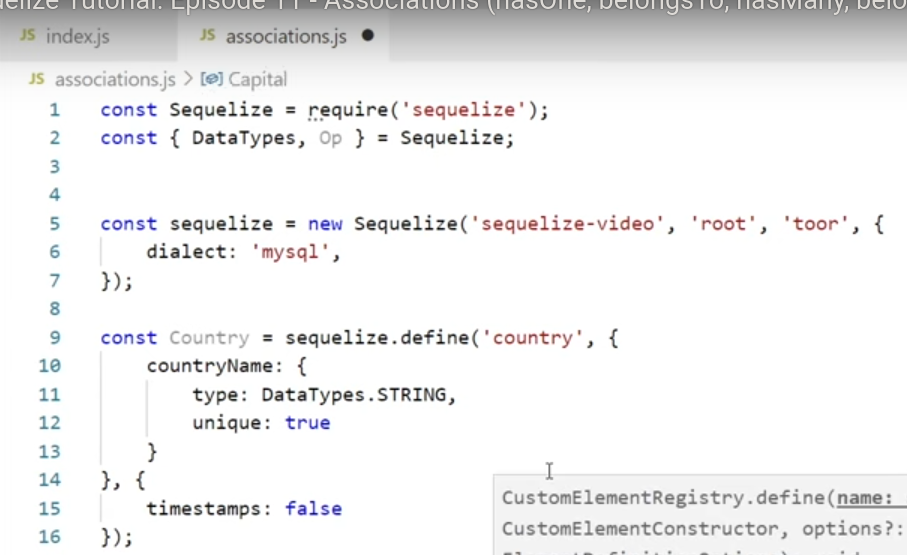Click the Country constant on line 9
907x555 pixels.
click(x=209, y=338)
